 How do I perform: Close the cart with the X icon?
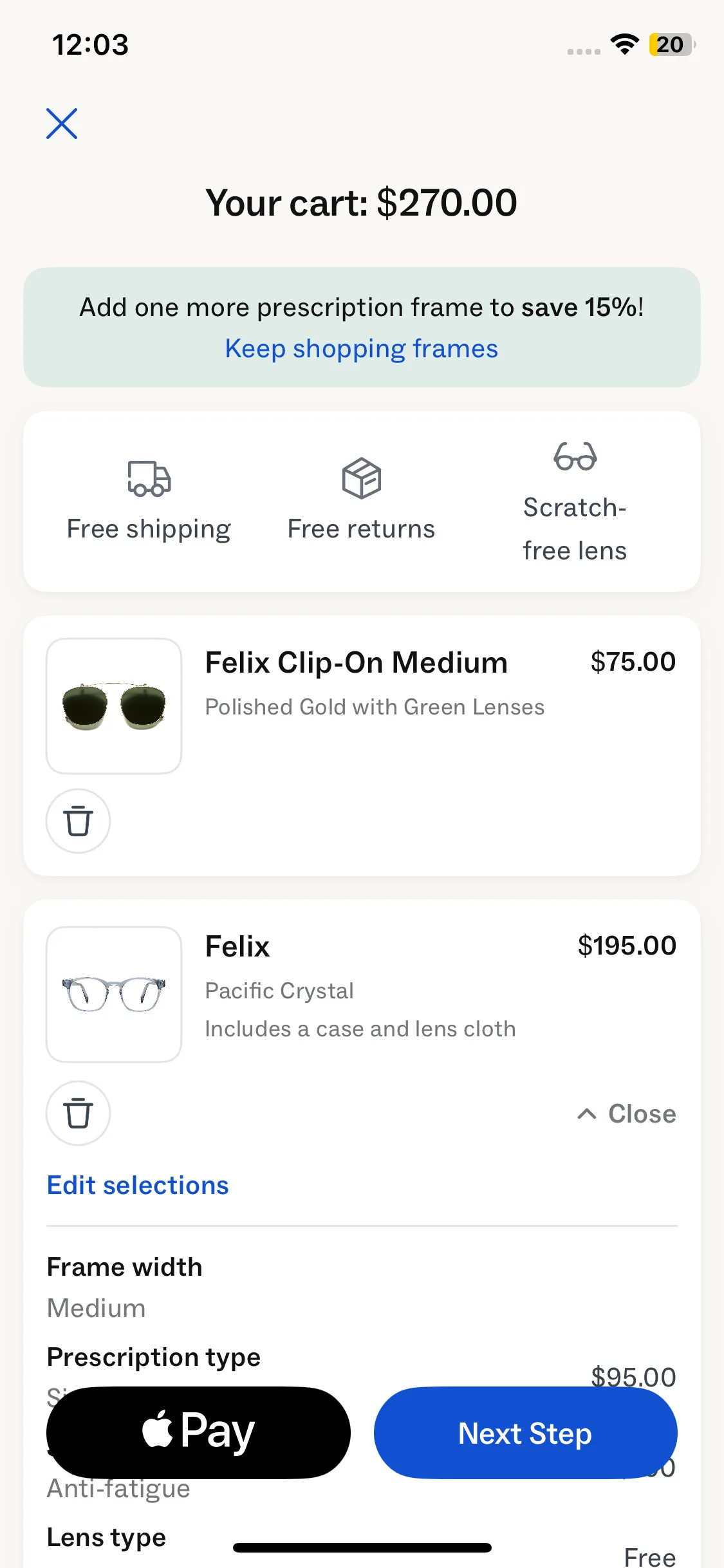click(62, 124)
